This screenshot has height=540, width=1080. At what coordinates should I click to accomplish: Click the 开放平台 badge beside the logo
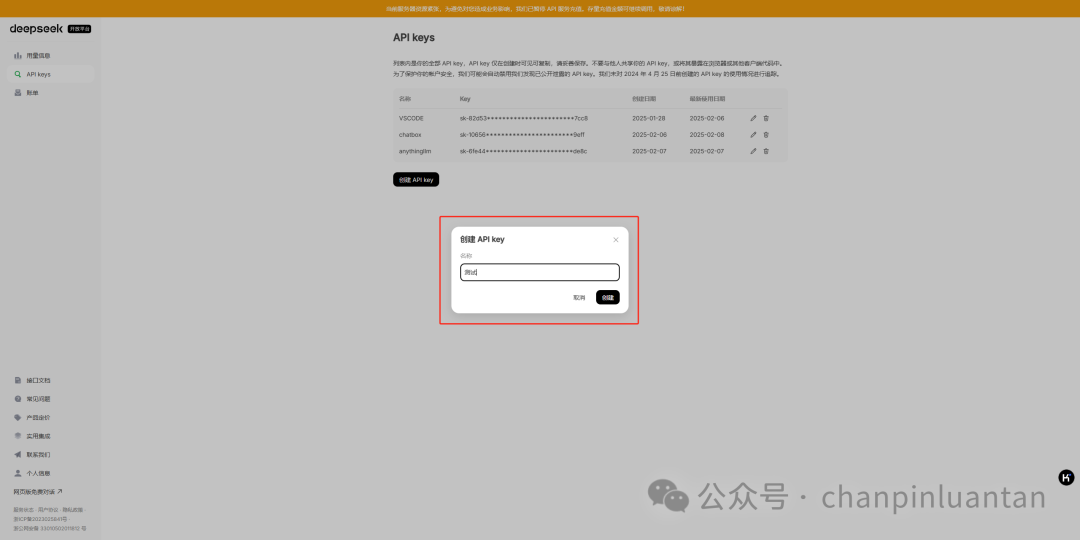(79, 29)
